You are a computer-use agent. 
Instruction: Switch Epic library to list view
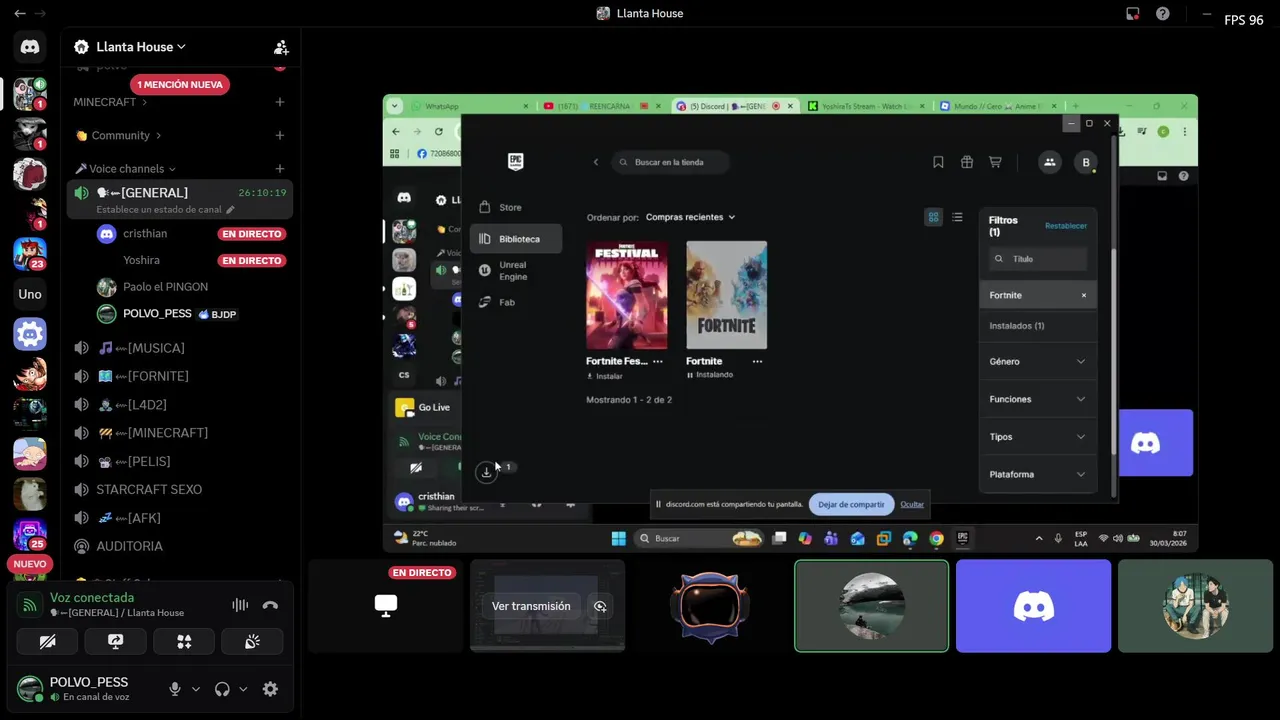pos(957,217)
